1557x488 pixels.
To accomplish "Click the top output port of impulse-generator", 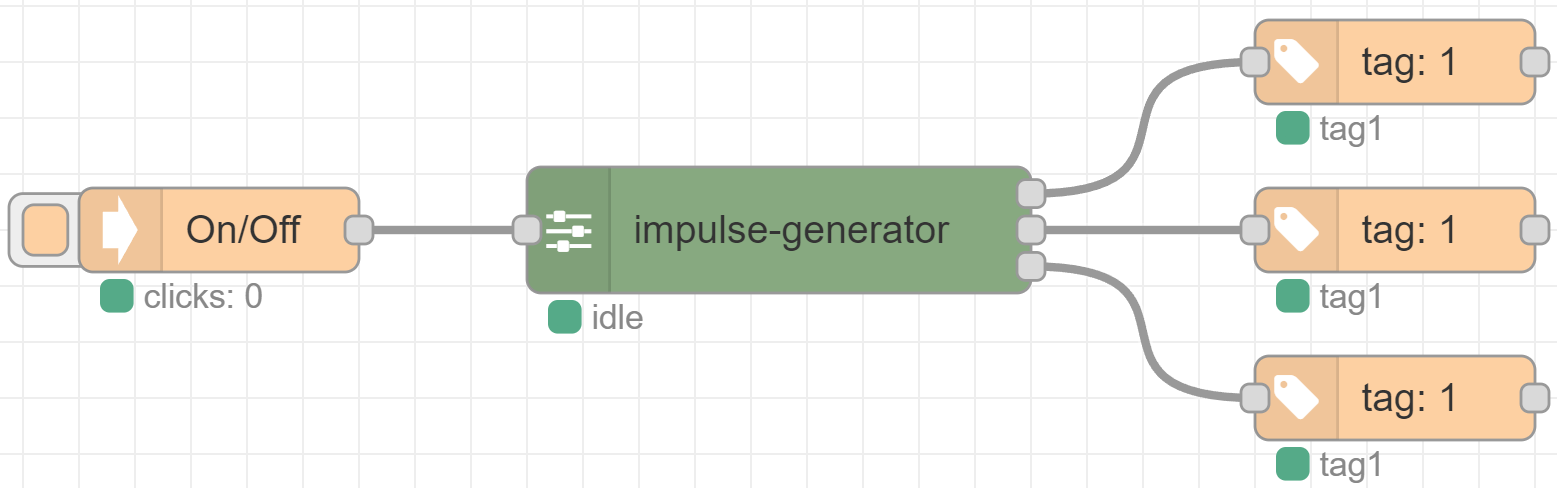I will coord(1031,193).
